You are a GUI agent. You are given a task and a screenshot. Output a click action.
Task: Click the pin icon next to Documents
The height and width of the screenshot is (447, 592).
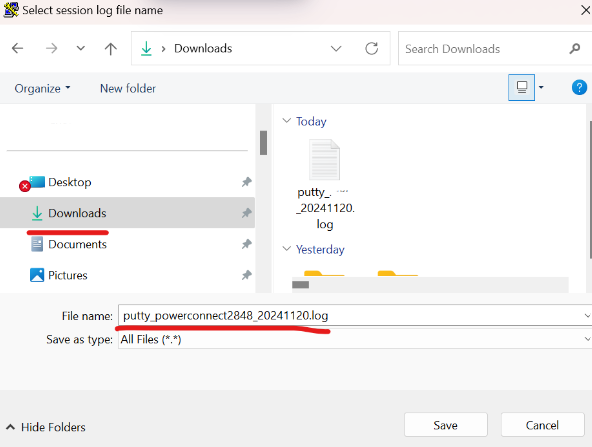pos(247,244)
